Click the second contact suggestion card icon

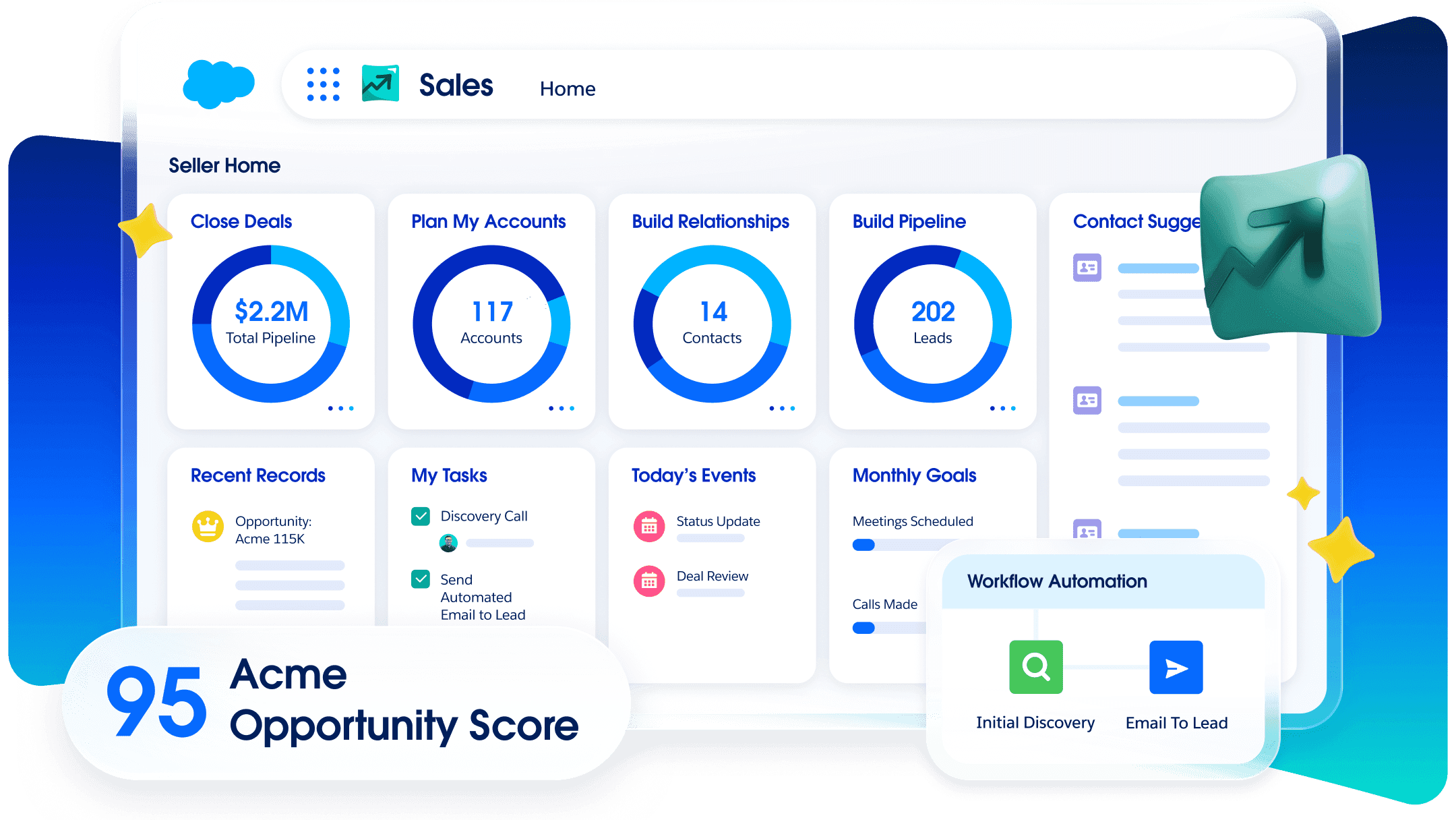[1087, 401]
